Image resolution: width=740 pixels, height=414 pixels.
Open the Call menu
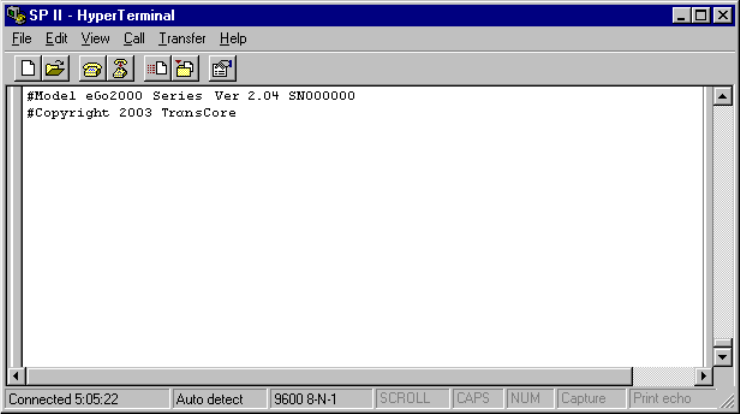point(134,39)
